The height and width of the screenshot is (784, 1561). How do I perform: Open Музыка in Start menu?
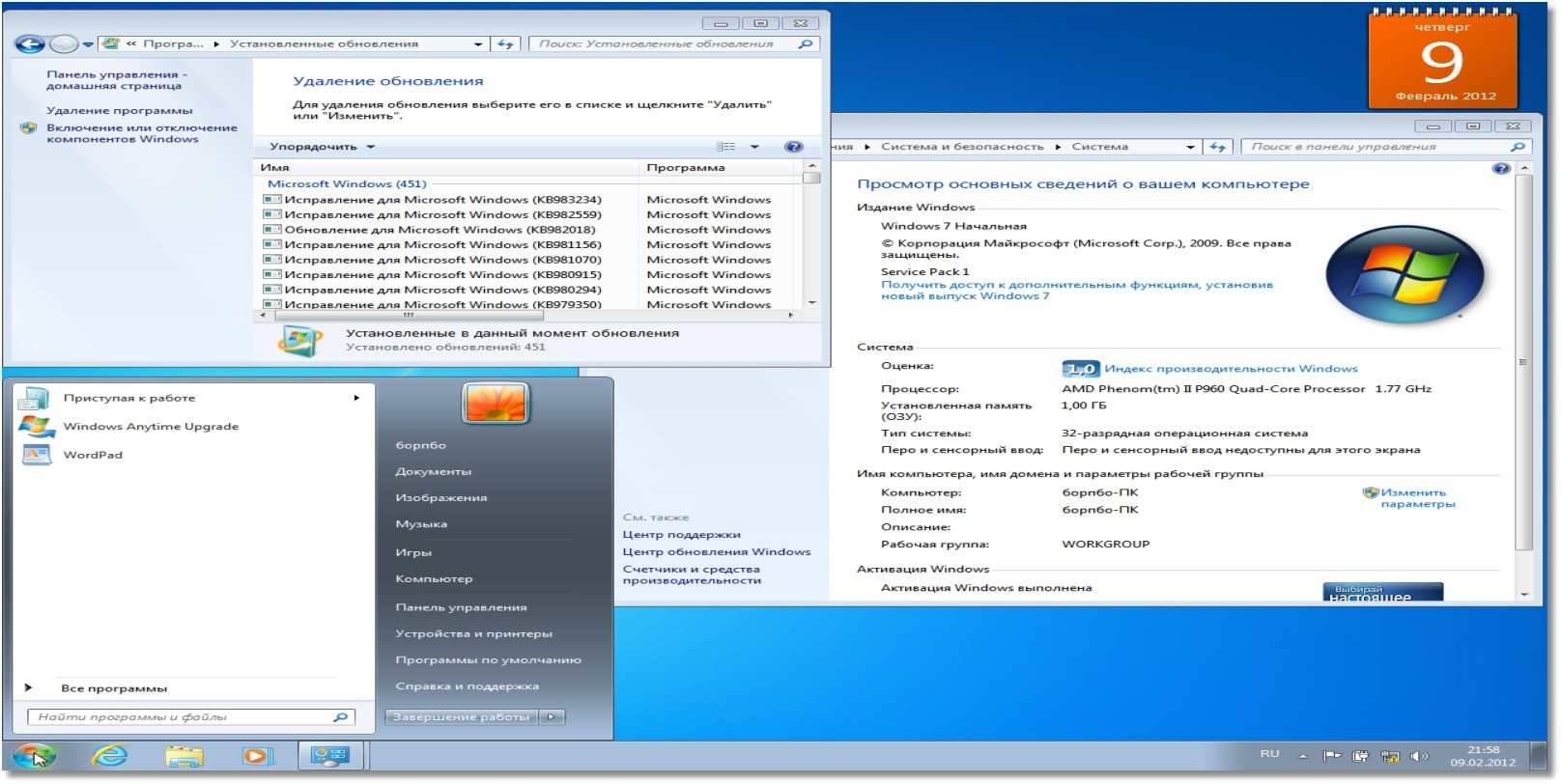(x=421, y=524)
